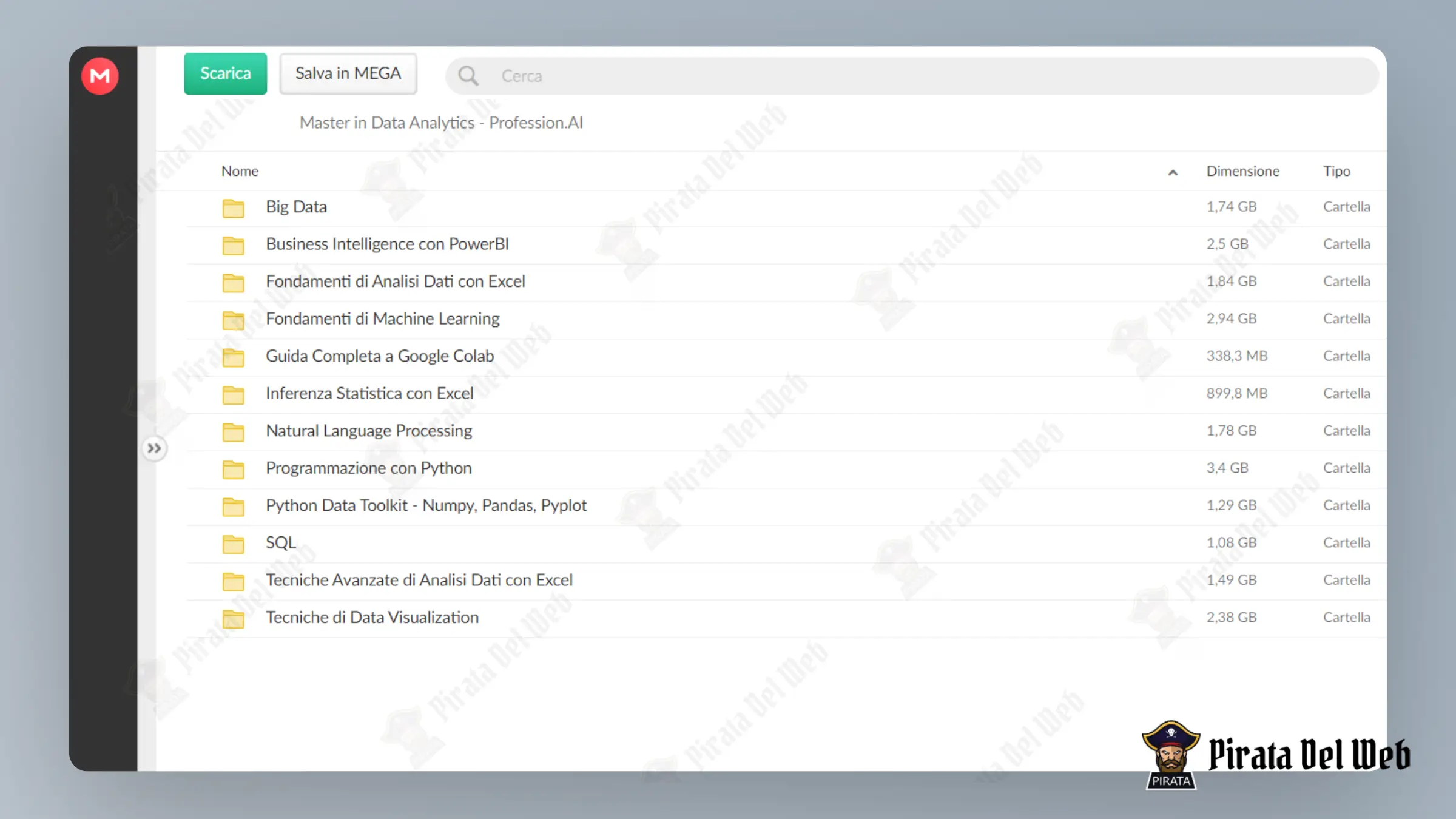Click the 338,3 MB size value

(x=1237, y=356)
